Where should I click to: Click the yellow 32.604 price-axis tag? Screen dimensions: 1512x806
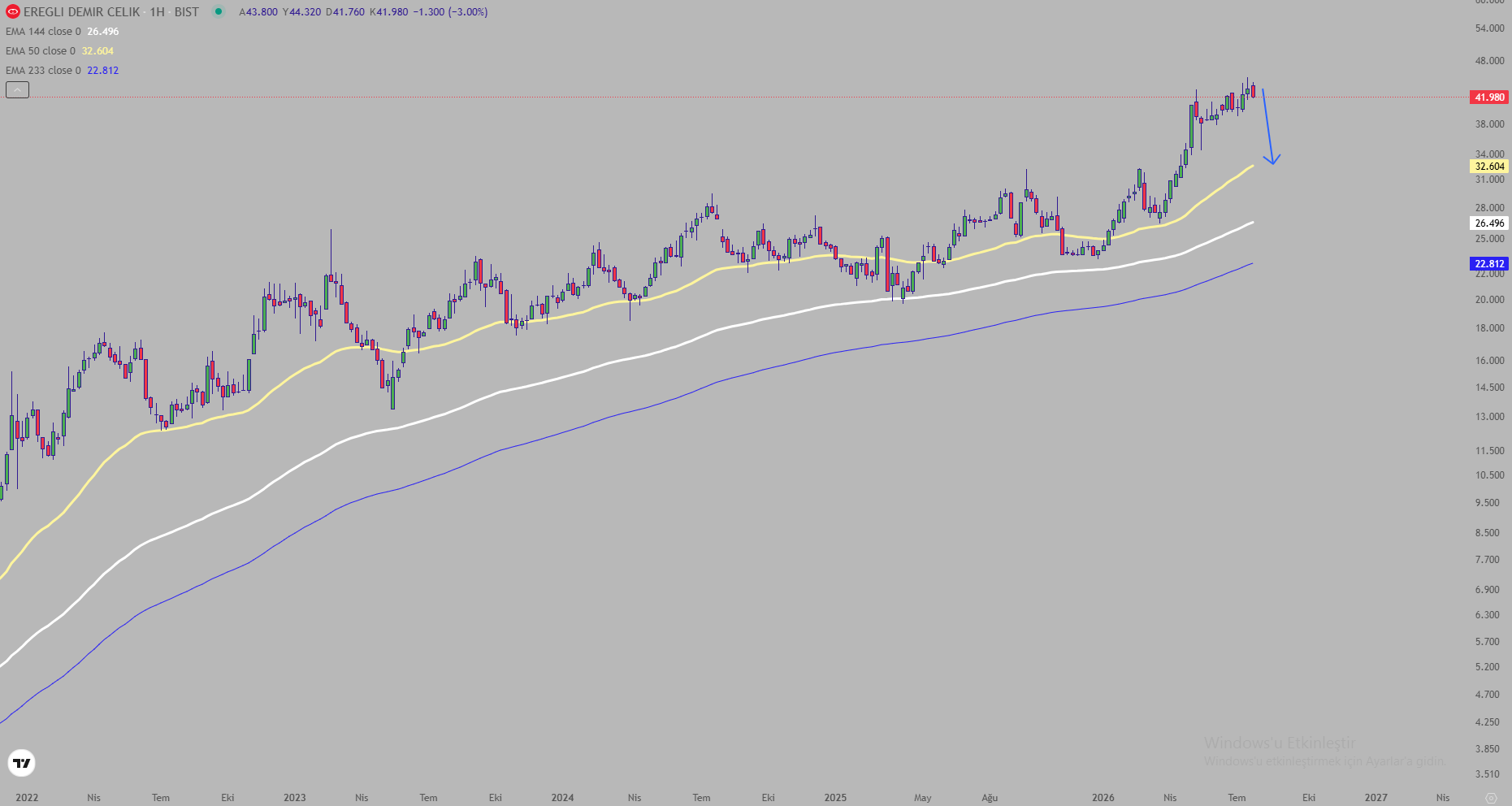[x=1489, y=167]
